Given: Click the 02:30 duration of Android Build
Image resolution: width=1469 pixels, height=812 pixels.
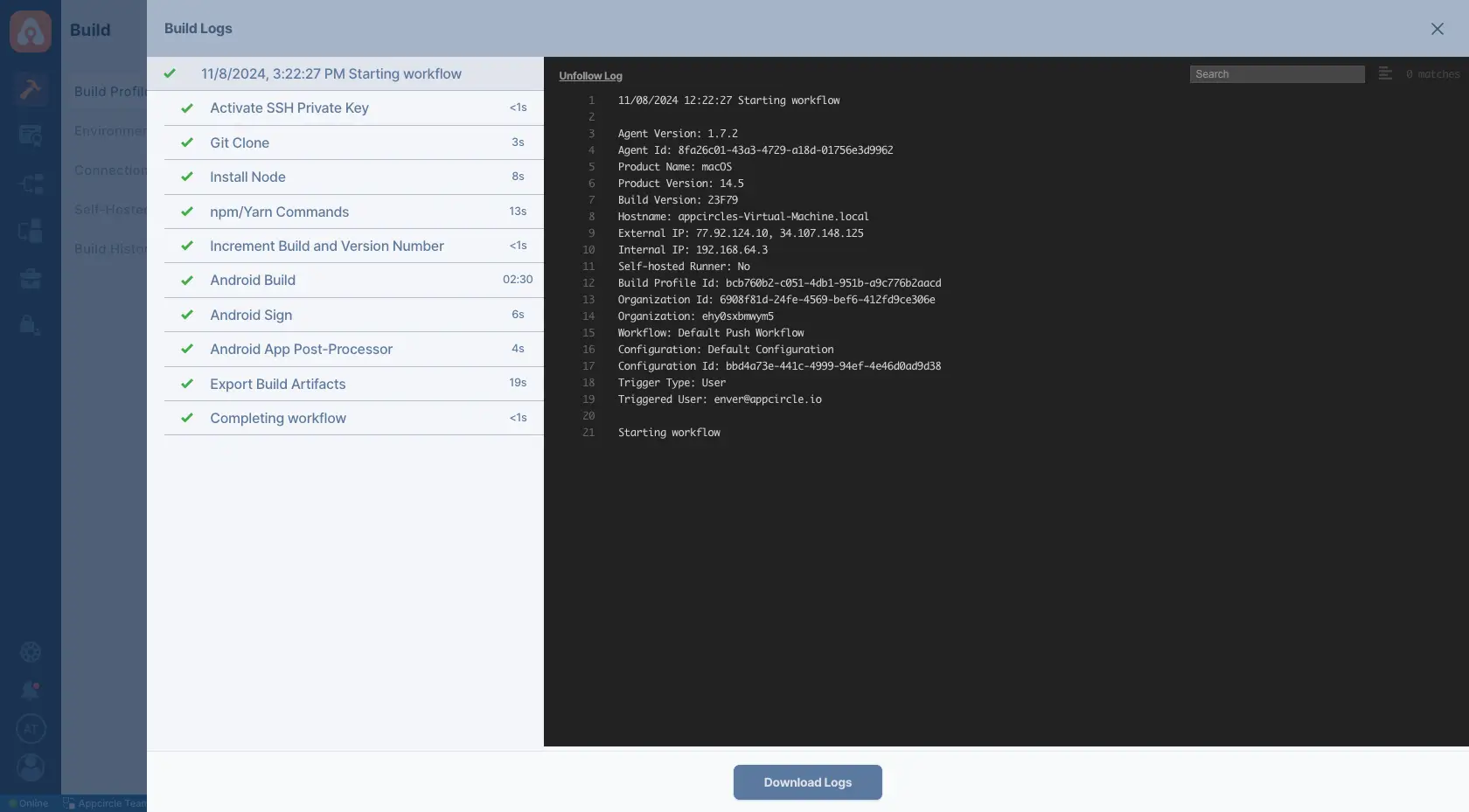Looking at the screenshot, I should tap(518, 280).
